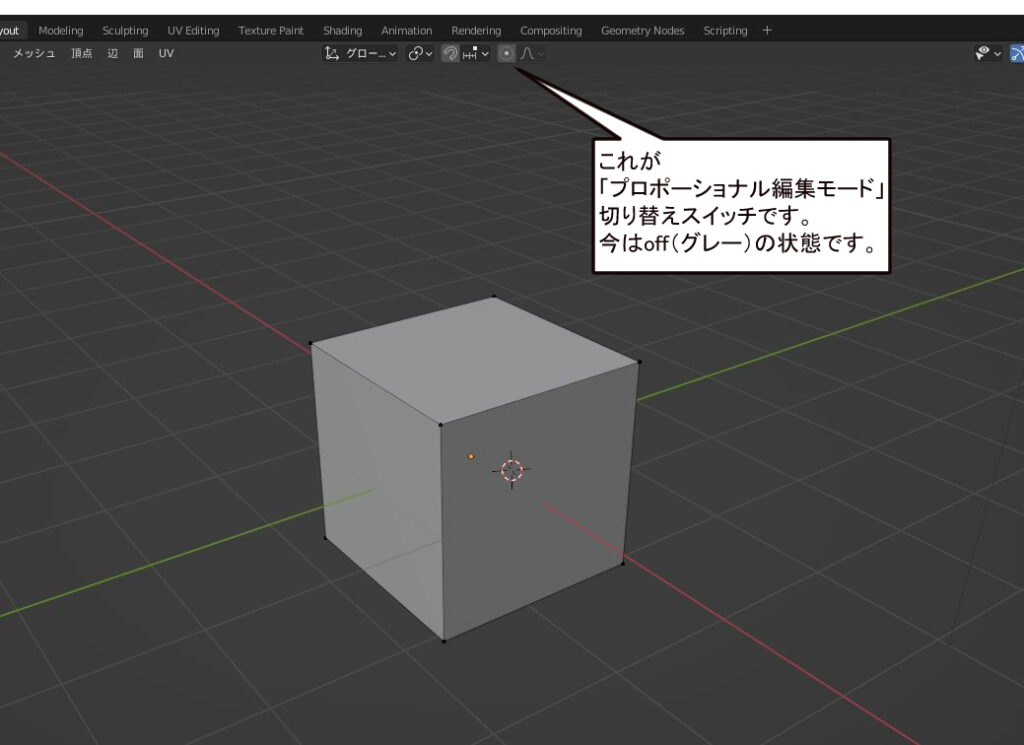This screenshot has width=1024, height=745.
Task: Open the viewport visibility and selectability dropdown
Action: pyautogui.click(x=987, y=54)
